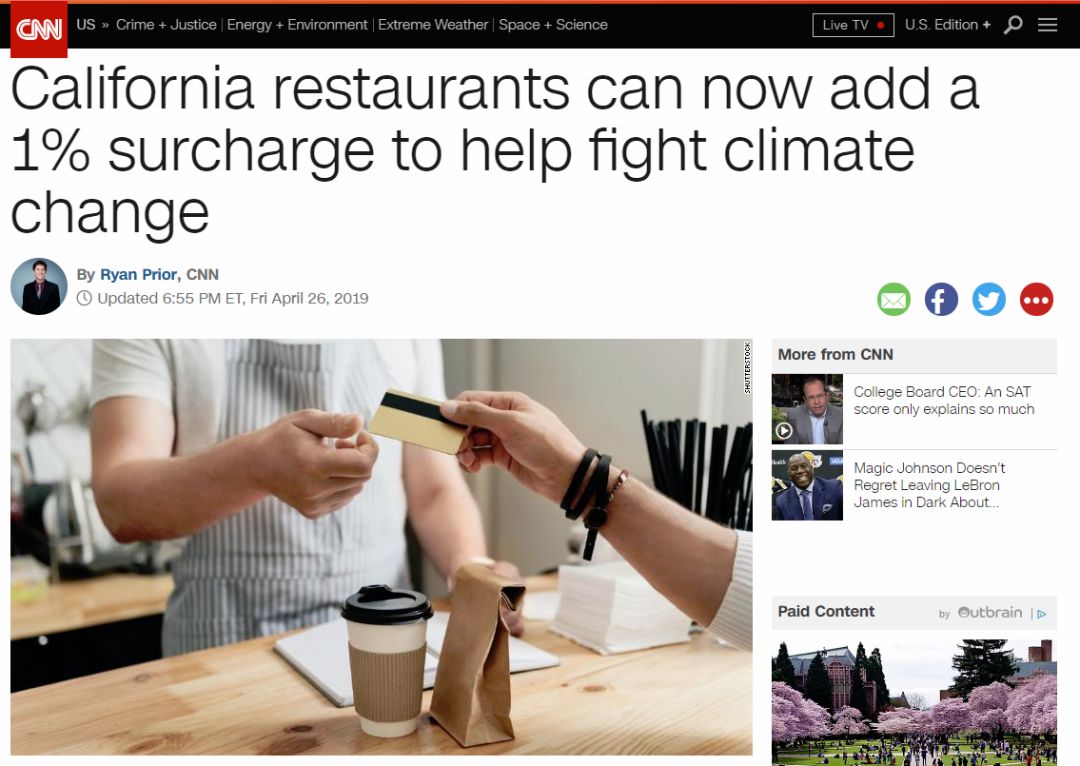Open the Live TV button

click(853, 25)
